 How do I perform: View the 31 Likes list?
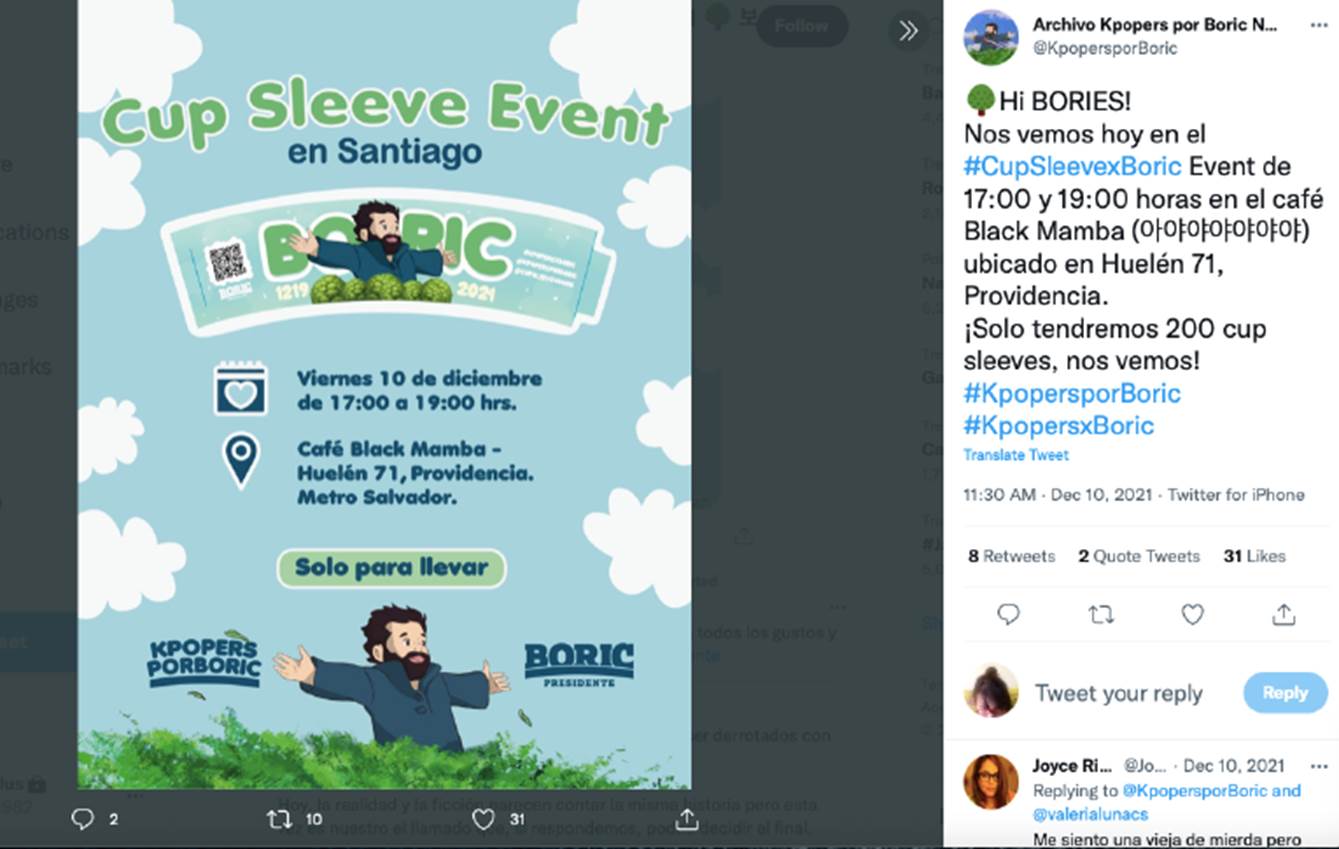1254,556
